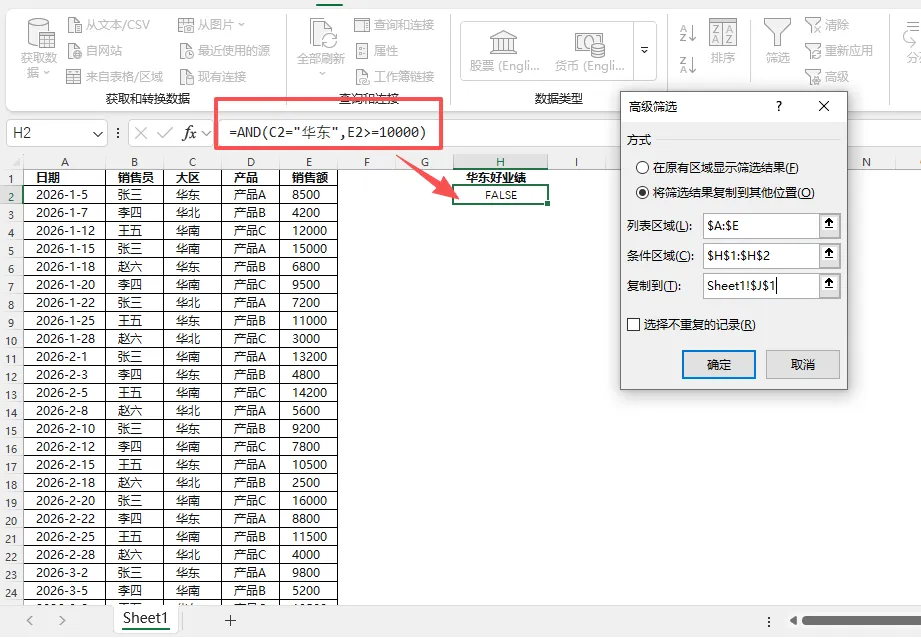Click the select-all corner triangle
Screen dimensions: 921x638
coord(16,163)
